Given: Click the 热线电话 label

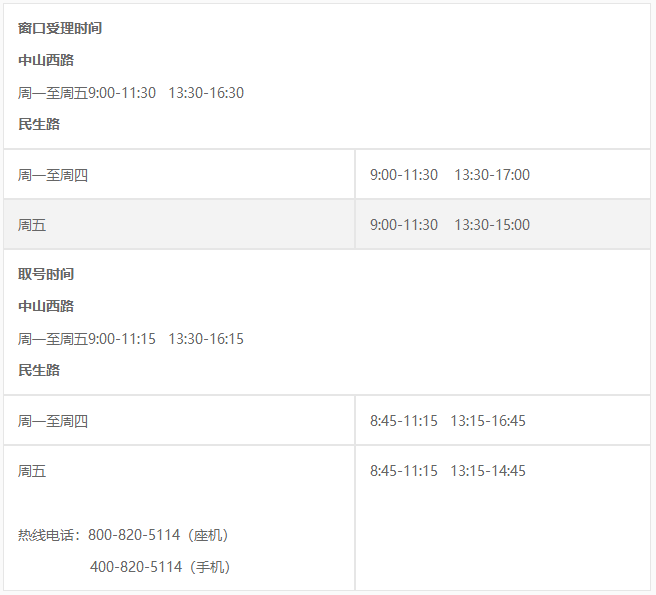Looking at the screenshot, I should [x=46, y=535].
